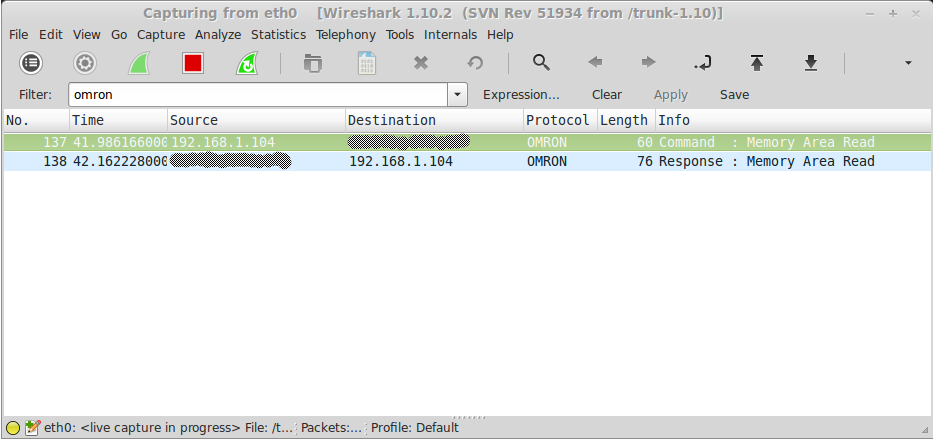Open a capture file toolbar icon
This screenshot has width=933, height=439.
click(x=312, y=62)
